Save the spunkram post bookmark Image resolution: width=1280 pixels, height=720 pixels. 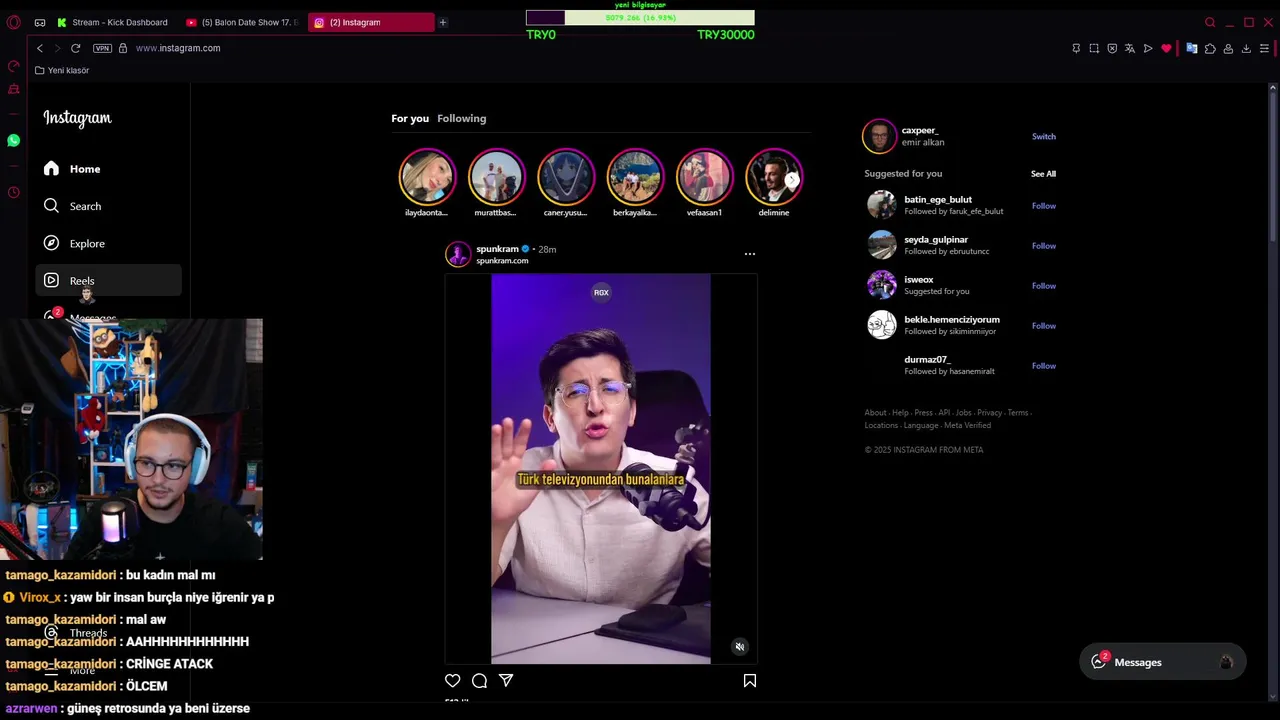pyautogui.click(x=750, y=681)
